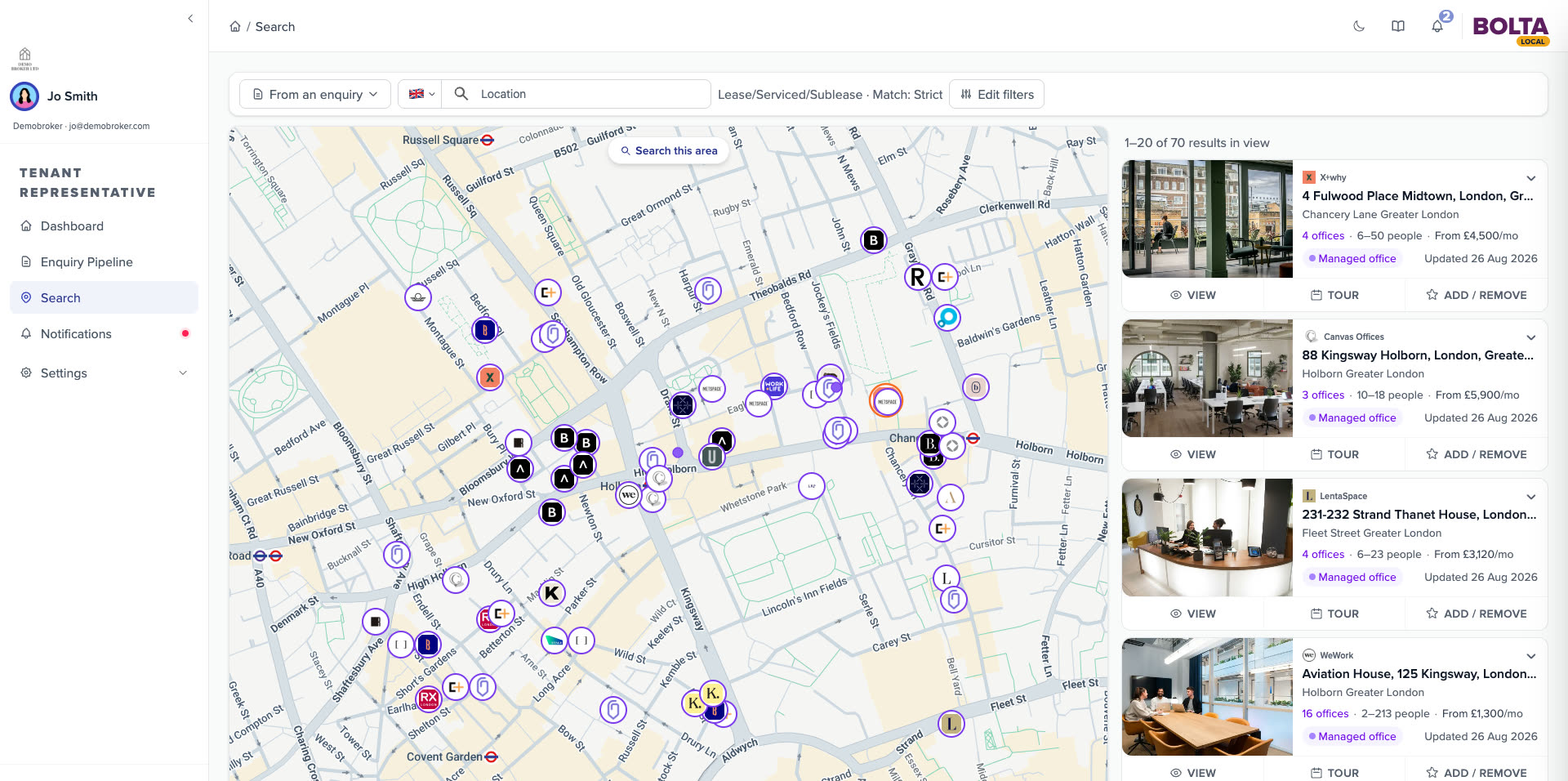Screen dimensions: 1568x781
Task: Click the blue ring marker near Baldwin's Gardens
Action: tap(947, 318)
